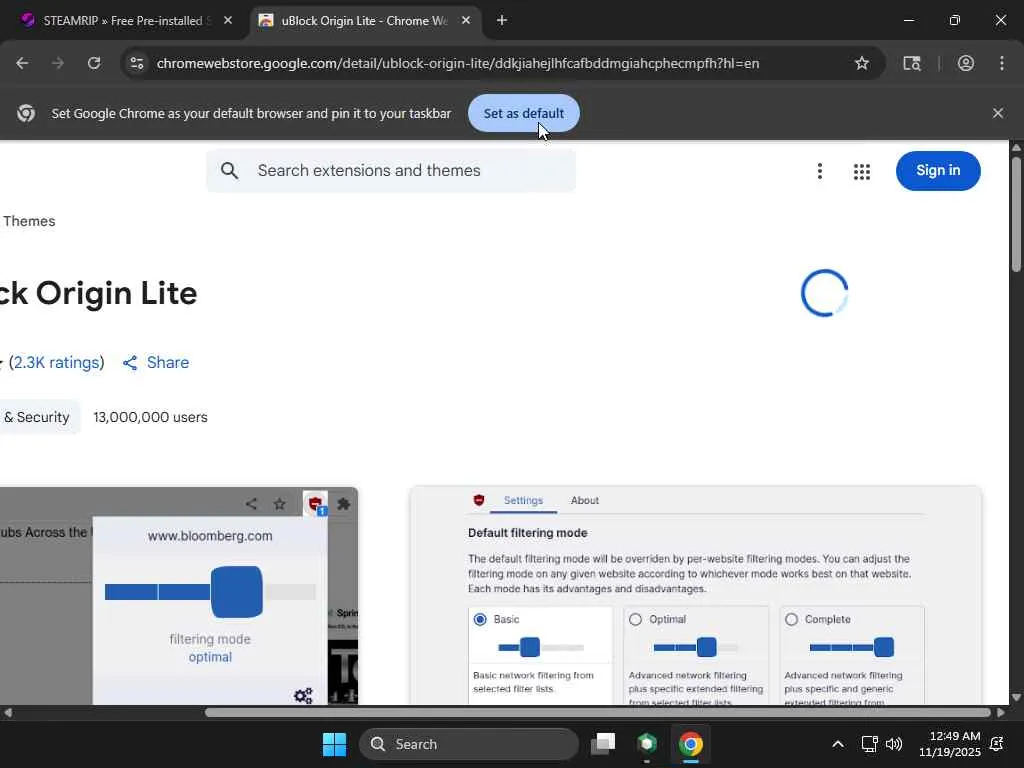The image size is (1024, 768).
Task: Click the scroll-down arrow on vertical scrollbar
Action: 1016,697
